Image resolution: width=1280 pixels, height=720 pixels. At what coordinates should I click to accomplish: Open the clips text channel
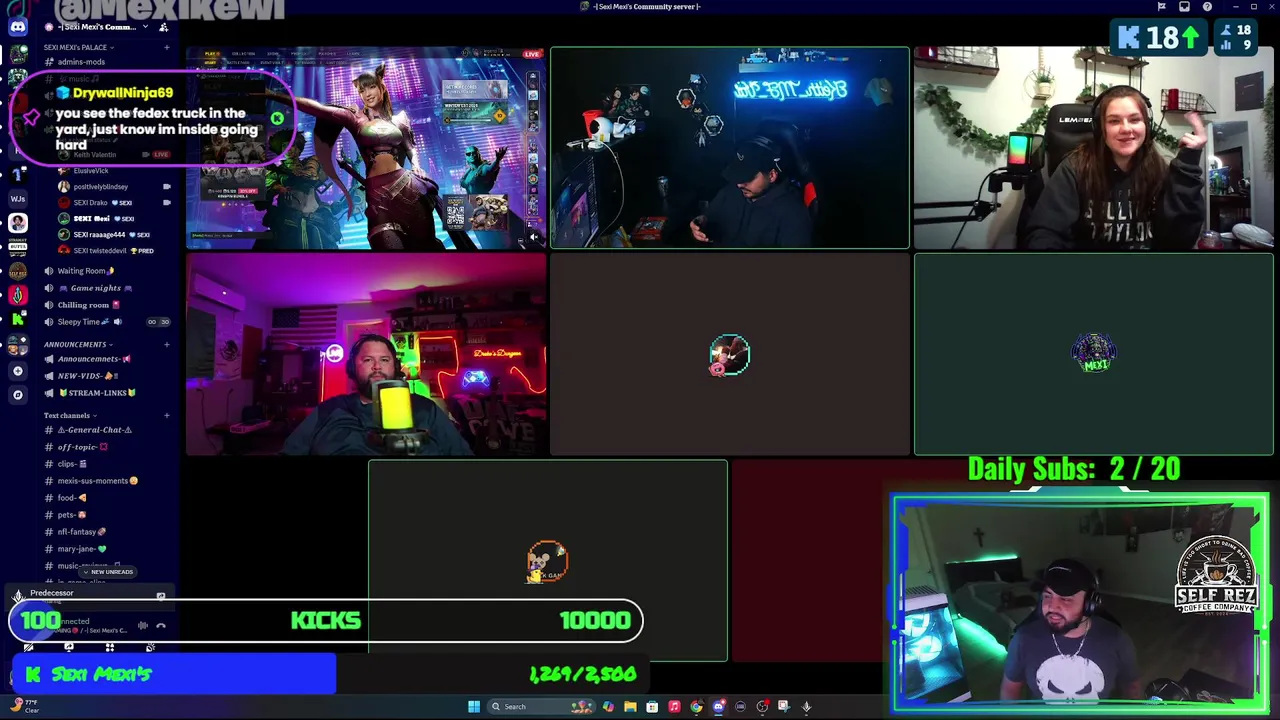tap(106, 464)
